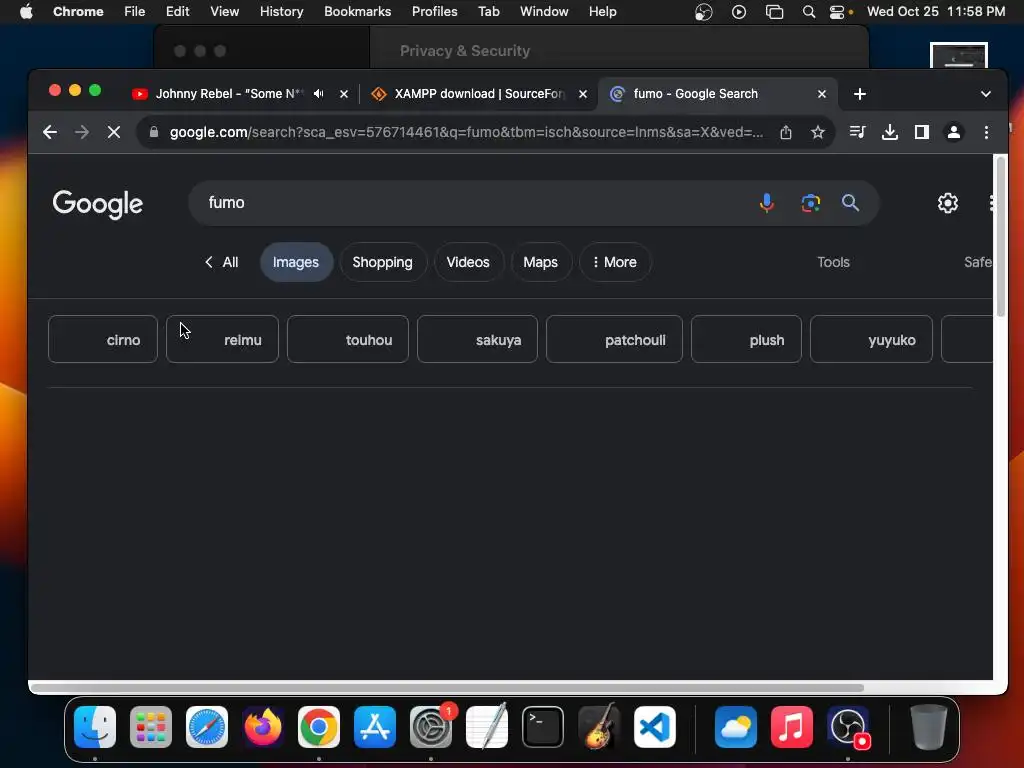1024x768 pixels.
Task: Click the browser forward arrow
Action: click(82, 133)
